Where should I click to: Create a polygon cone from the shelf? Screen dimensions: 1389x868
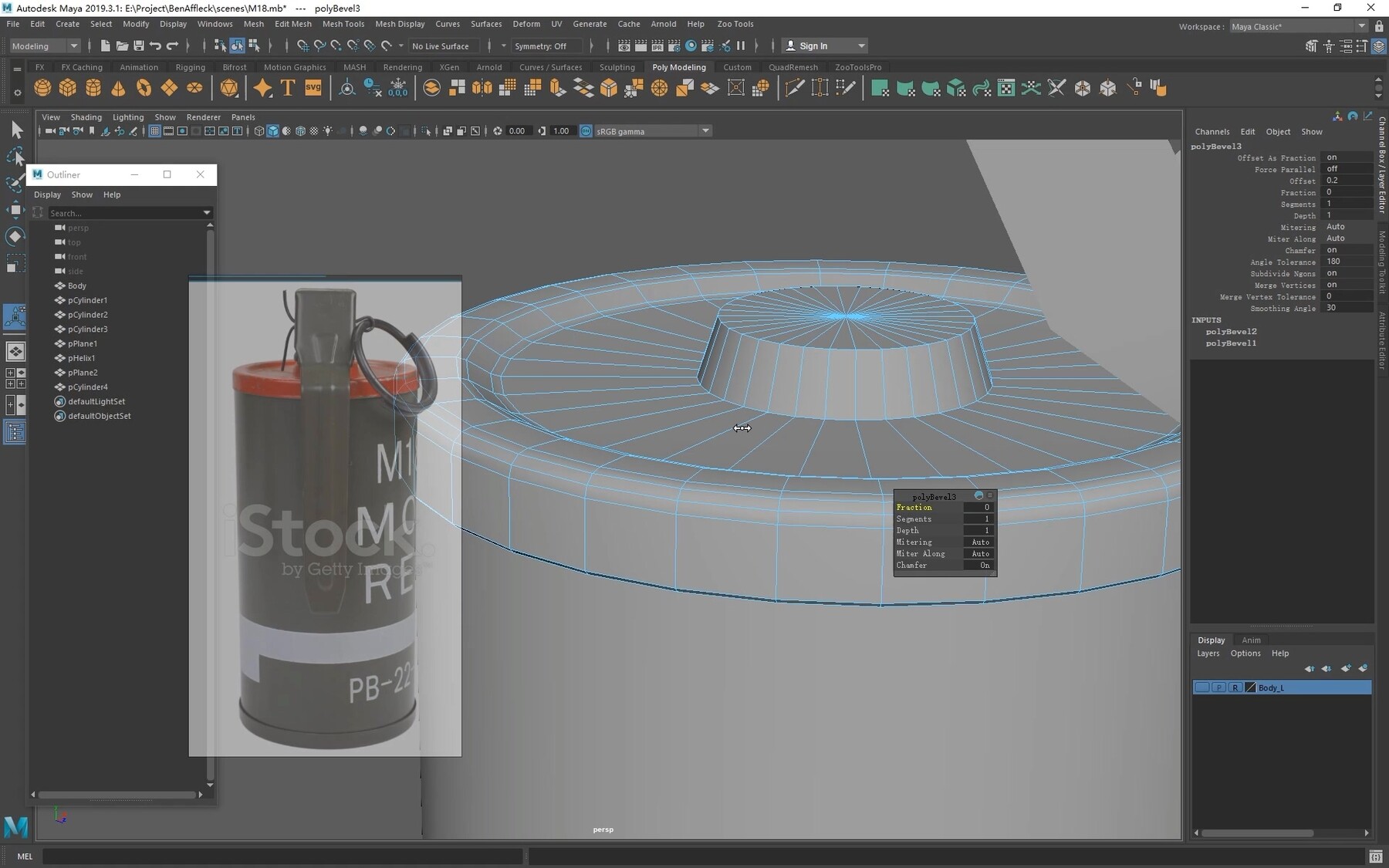point(118,88)
